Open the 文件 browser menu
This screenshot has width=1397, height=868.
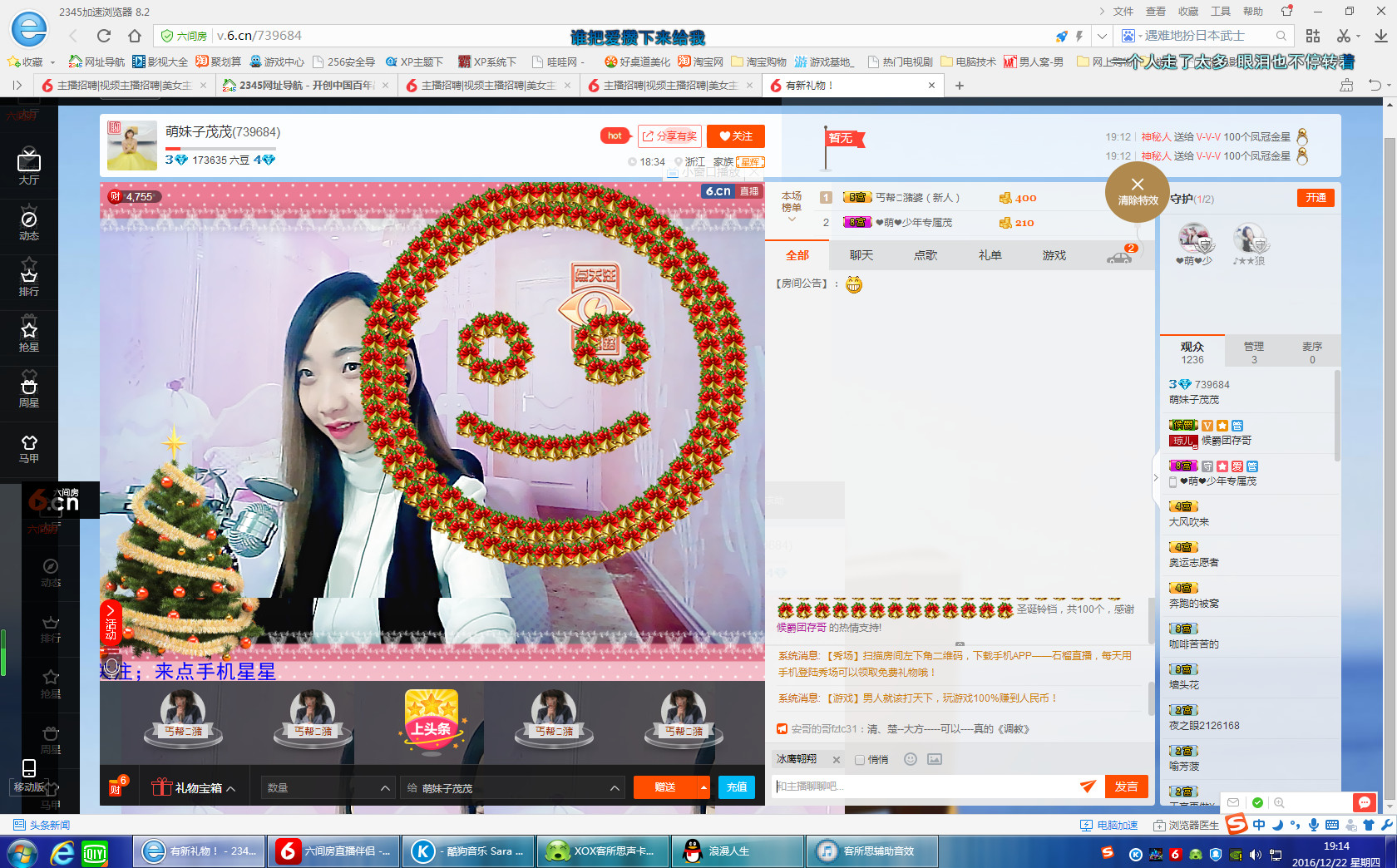coord(1123,12)
